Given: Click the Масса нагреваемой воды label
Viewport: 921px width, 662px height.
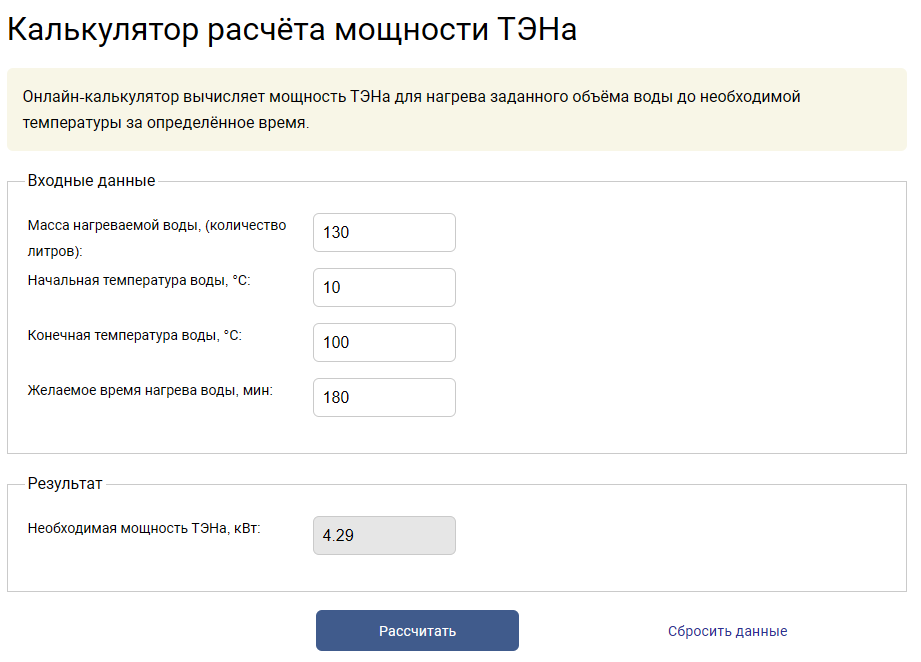Looking at the screenshot, I should click(157, 225).
